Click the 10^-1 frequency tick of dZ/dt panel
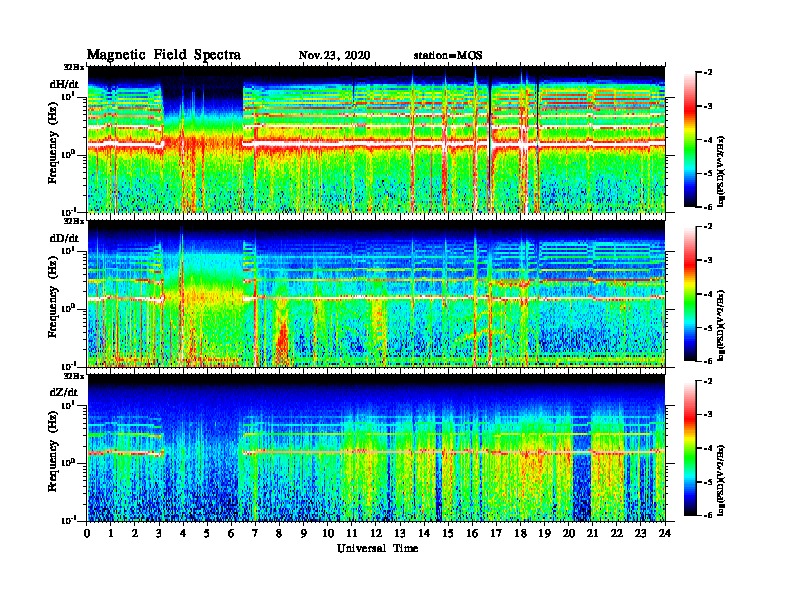This screenshot has height=612, width=792. 68,520
